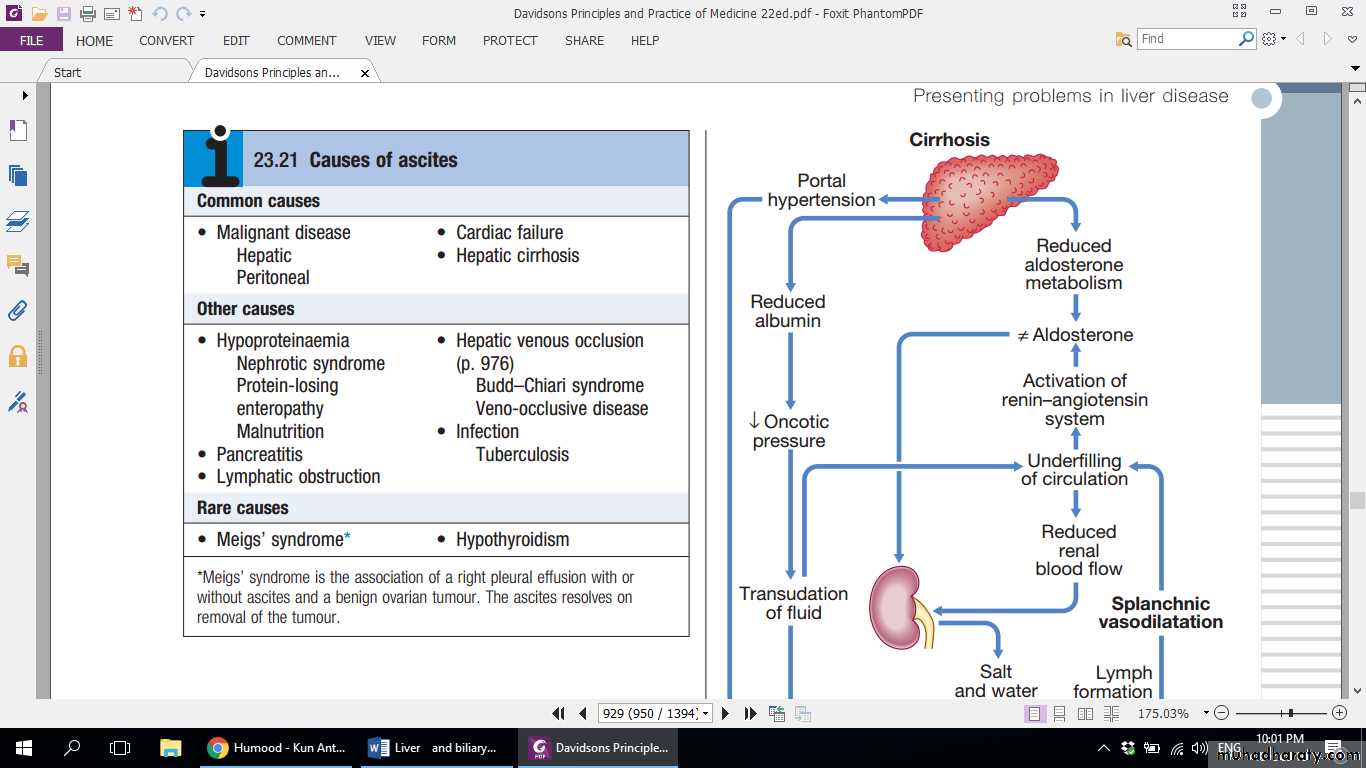The width and height of the screenshot is (1366, 768).
Task: Open the COMMENT ribbon tab
Action: 306,41
